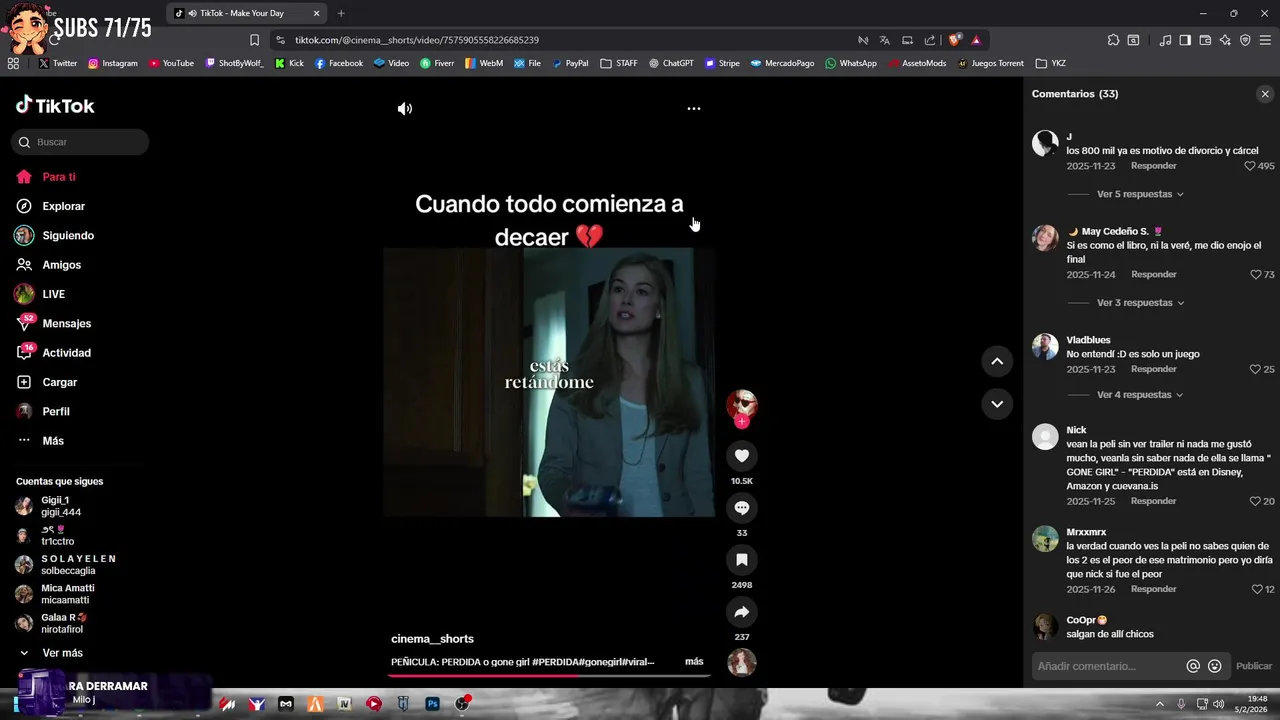Expand video description with 'más'

click(x=694, y=662)
